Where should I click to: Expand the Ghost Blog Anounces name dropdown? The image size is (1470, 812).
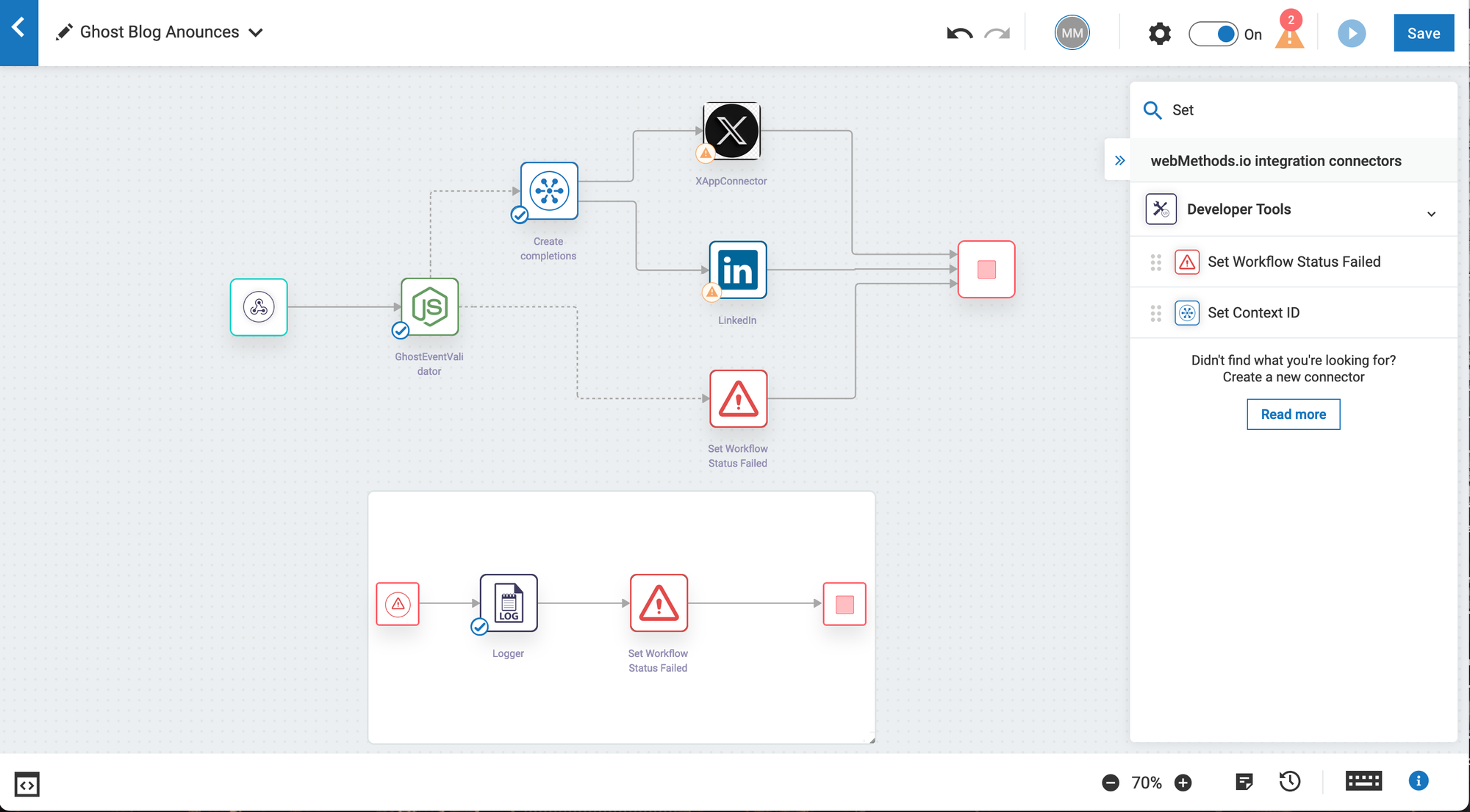[256, 32]
